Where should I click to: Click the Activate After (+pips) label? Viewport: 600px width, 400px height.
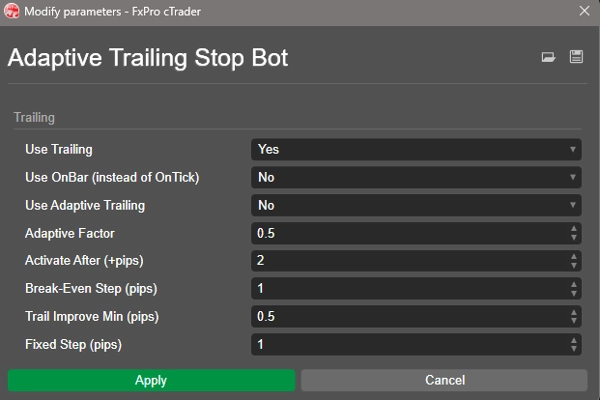(84, 261)
